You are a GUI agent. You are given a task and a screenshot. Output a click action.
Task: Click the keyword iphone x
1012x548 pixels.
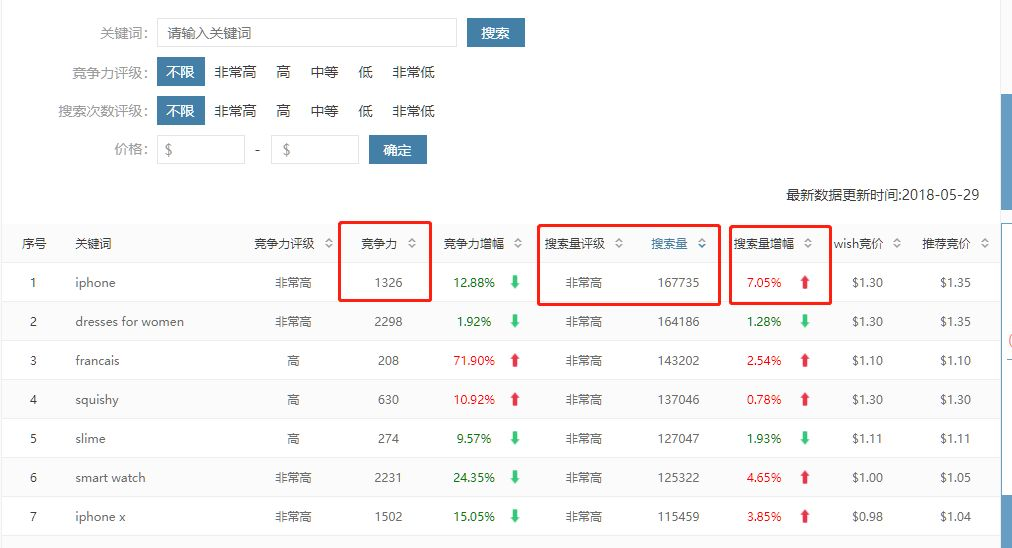tap(100, 517)
